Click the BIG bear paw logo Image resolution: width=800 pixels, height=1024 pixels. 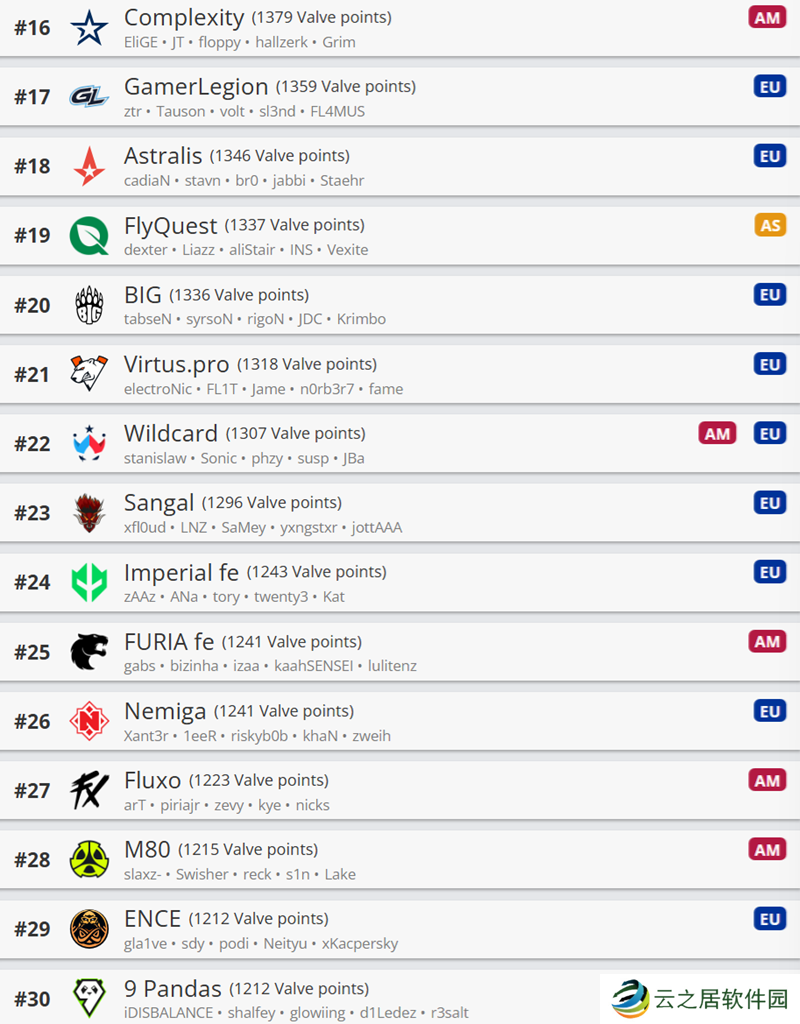pyautogui.click(x=89, y=305)
